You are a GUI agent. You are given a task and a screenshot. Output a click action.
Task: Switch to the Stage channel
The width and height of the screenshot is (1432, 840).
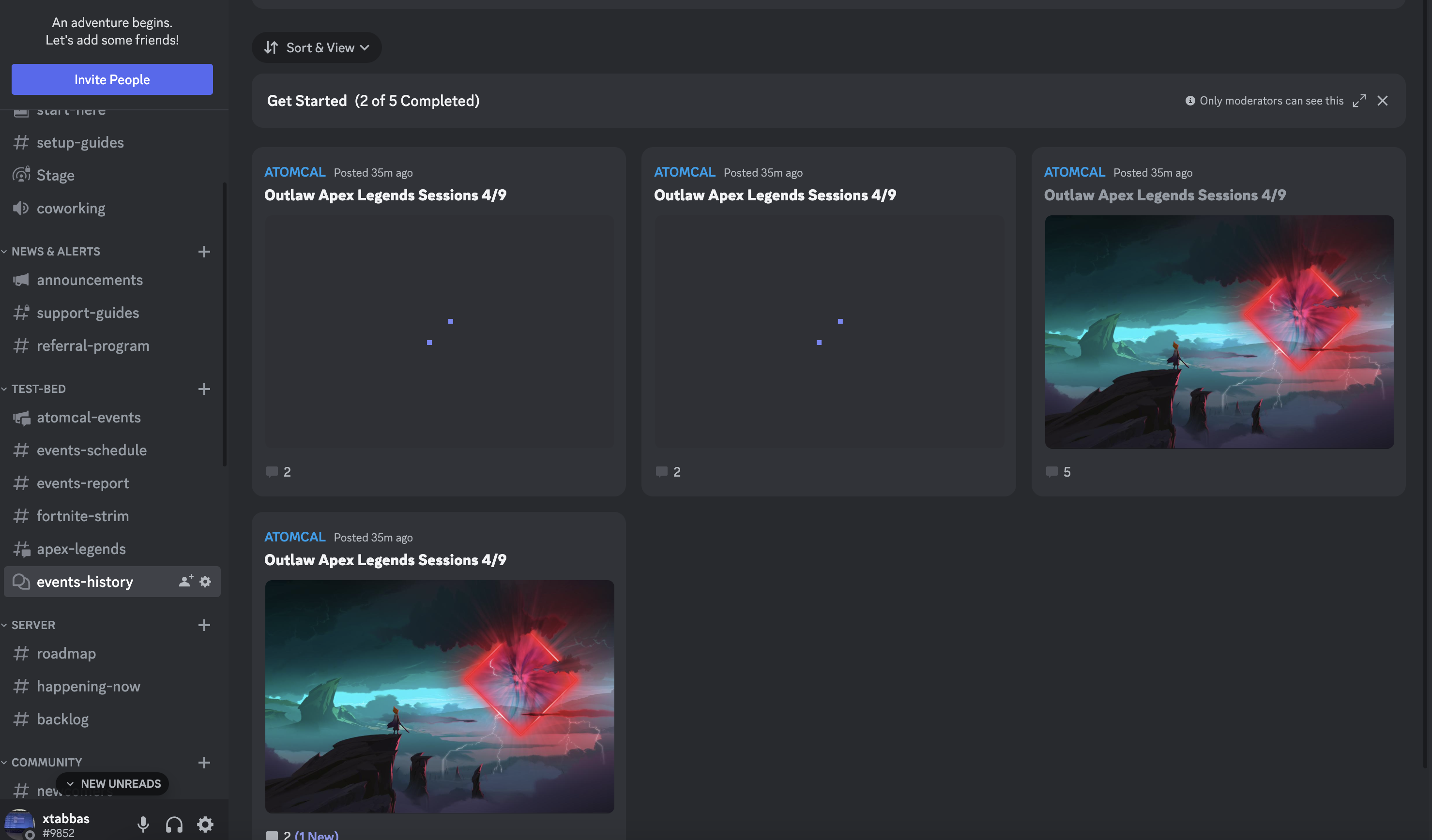(55, 176)
